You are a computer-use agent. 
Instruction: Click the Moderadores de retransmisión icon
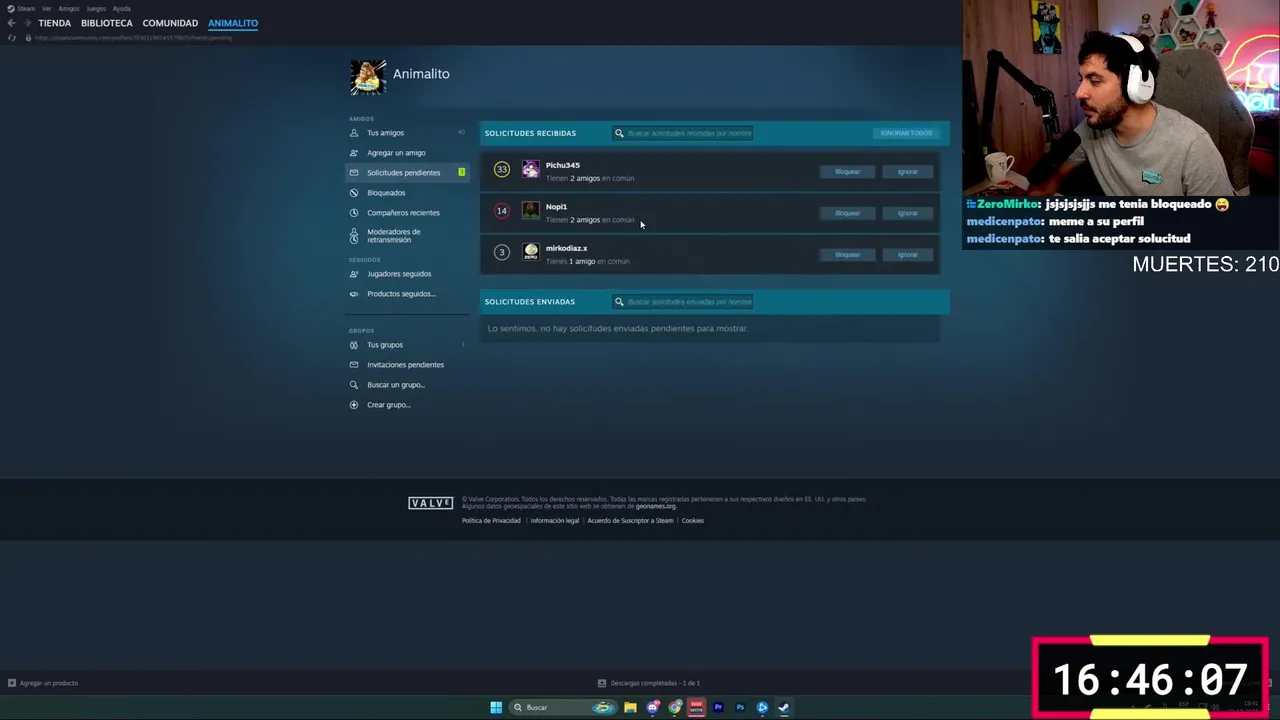[354, 236]
